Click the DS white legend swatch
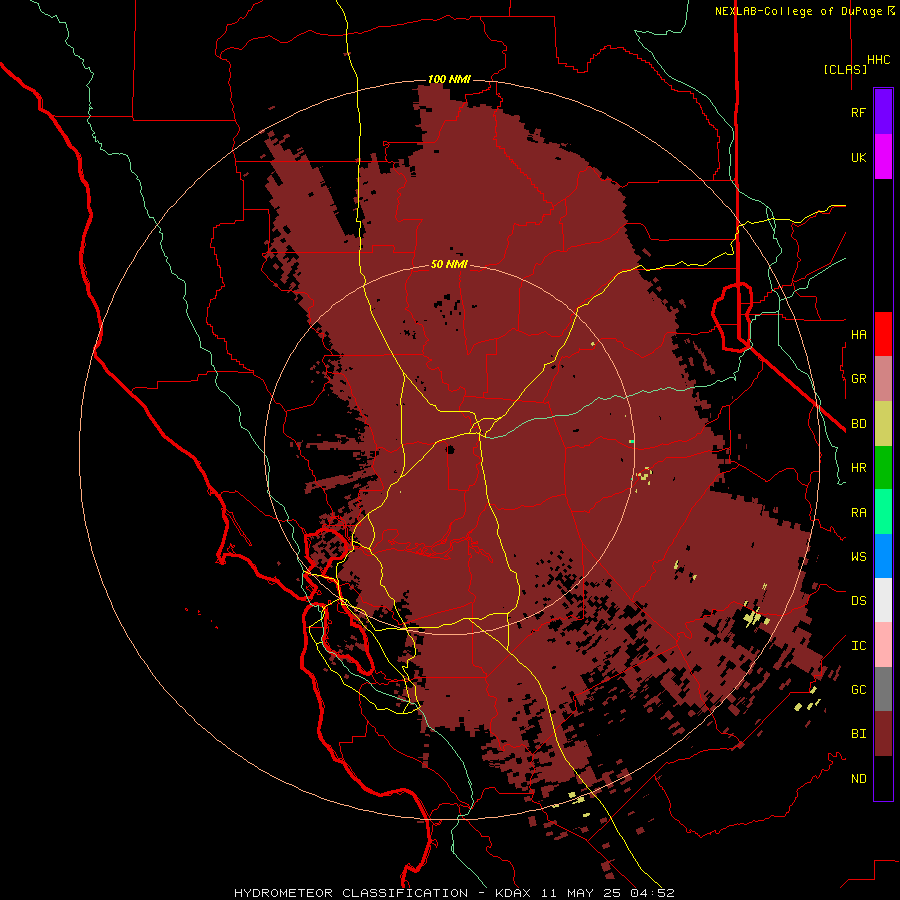The height and width of the screenshot is (900, 900). pos(883,600)
